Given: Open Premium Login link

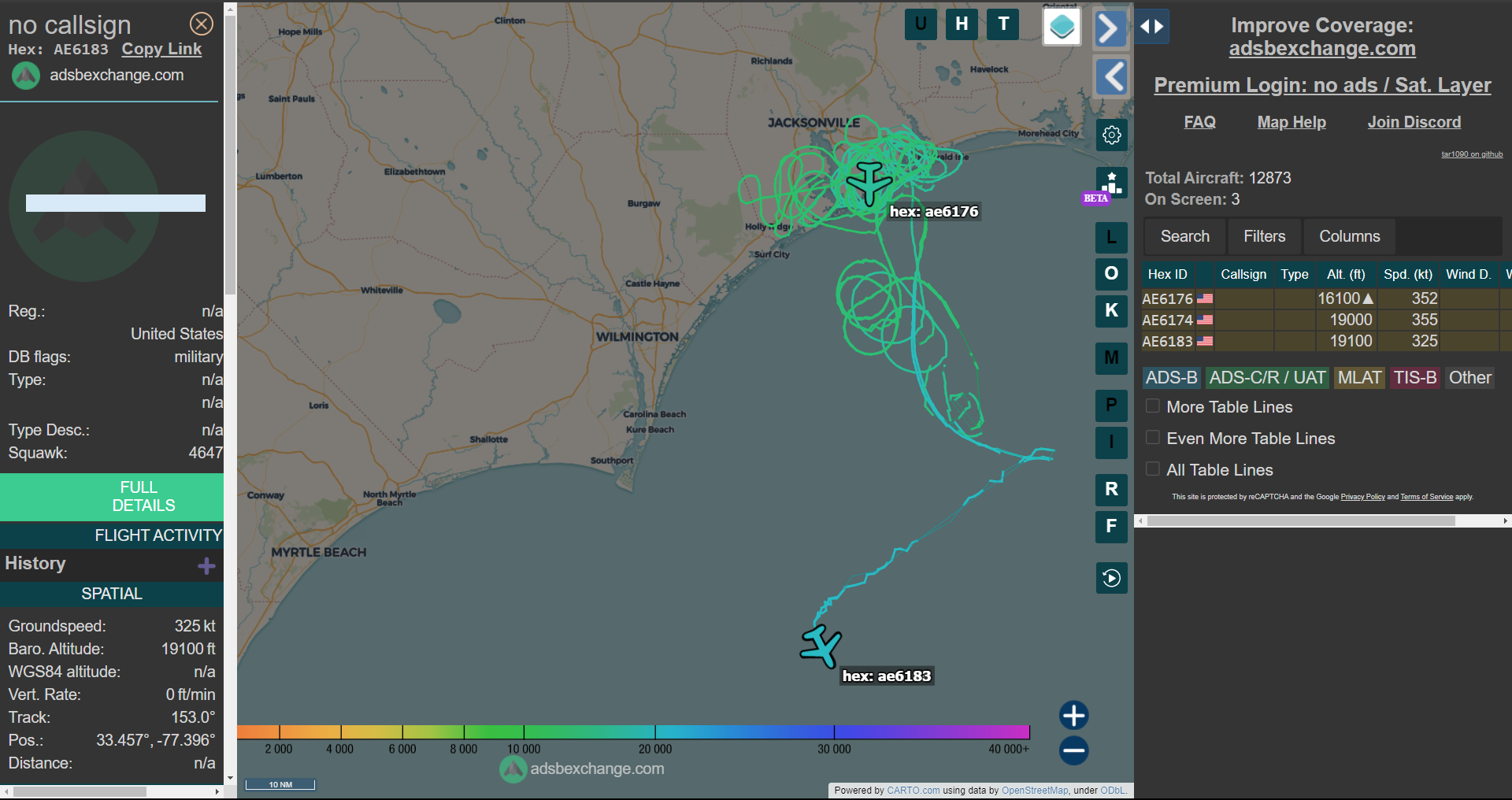Looking at the screenshot, I should coord(1322,85).
